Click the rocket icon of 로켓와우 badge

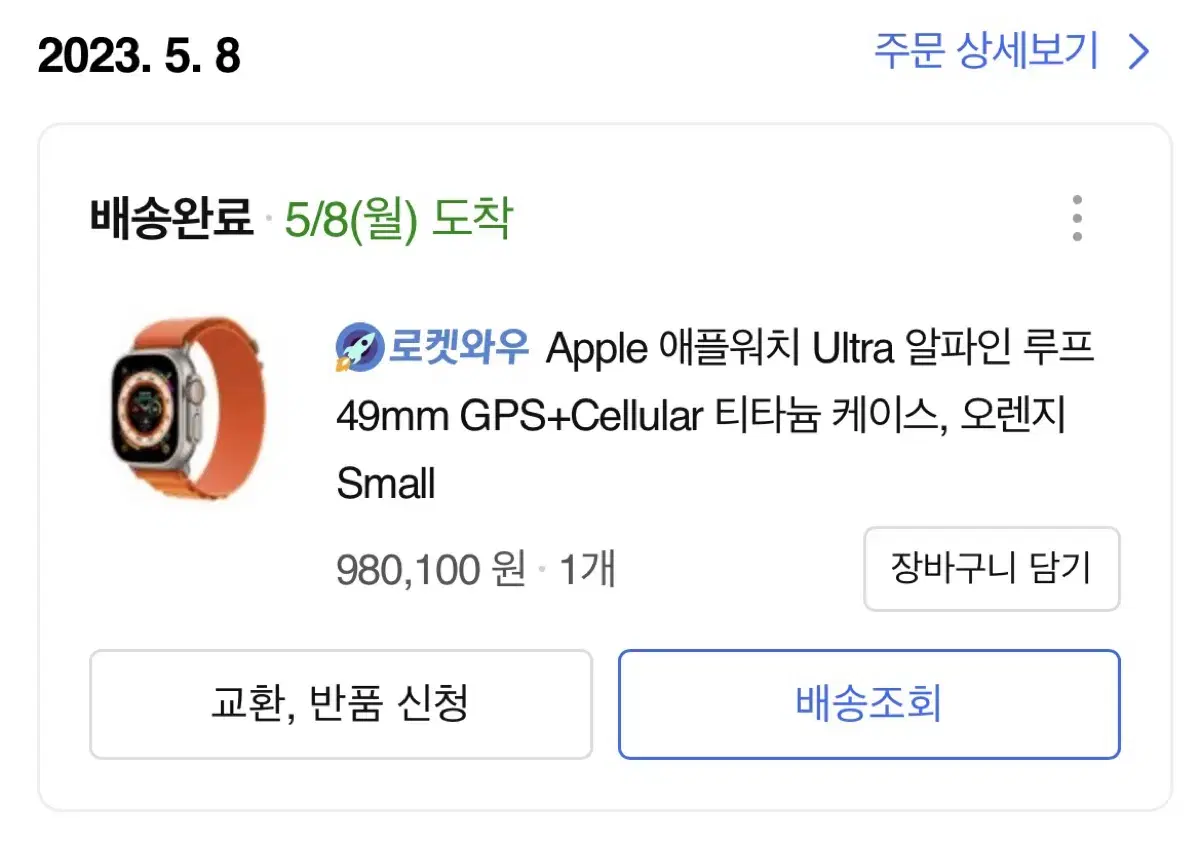tap(359, 348)
